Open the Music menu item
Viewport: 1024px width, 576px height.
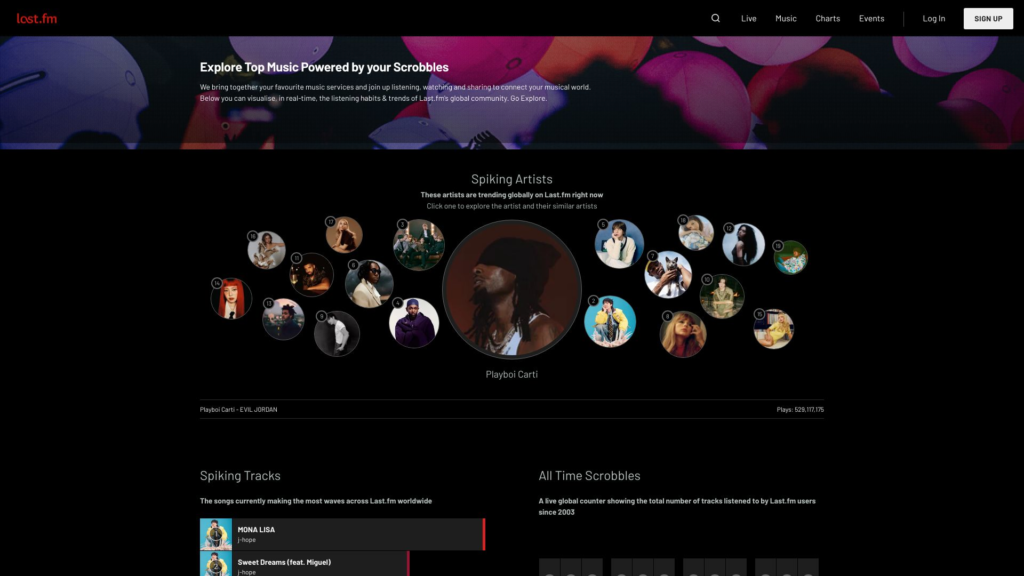[x=786, y=18]
